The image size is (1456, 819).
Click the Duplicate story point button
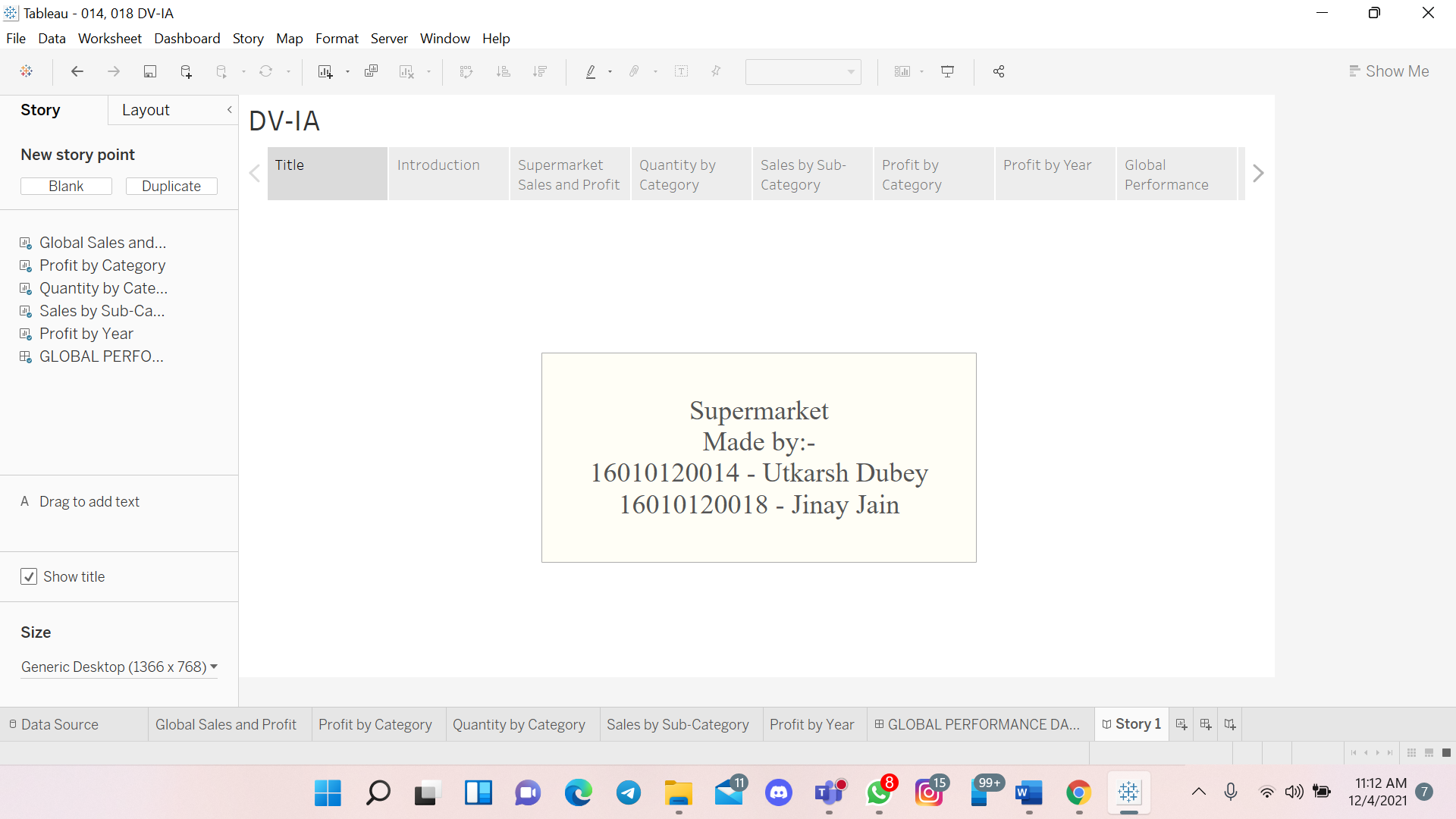(171, 187)
